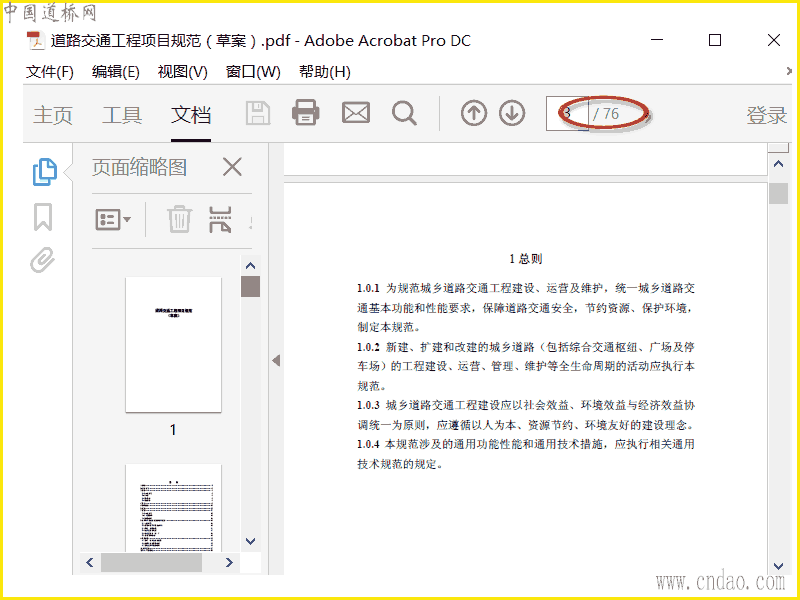Click clause number 1.0.2 in the document

pyautogui.click(x=368, y=347)
